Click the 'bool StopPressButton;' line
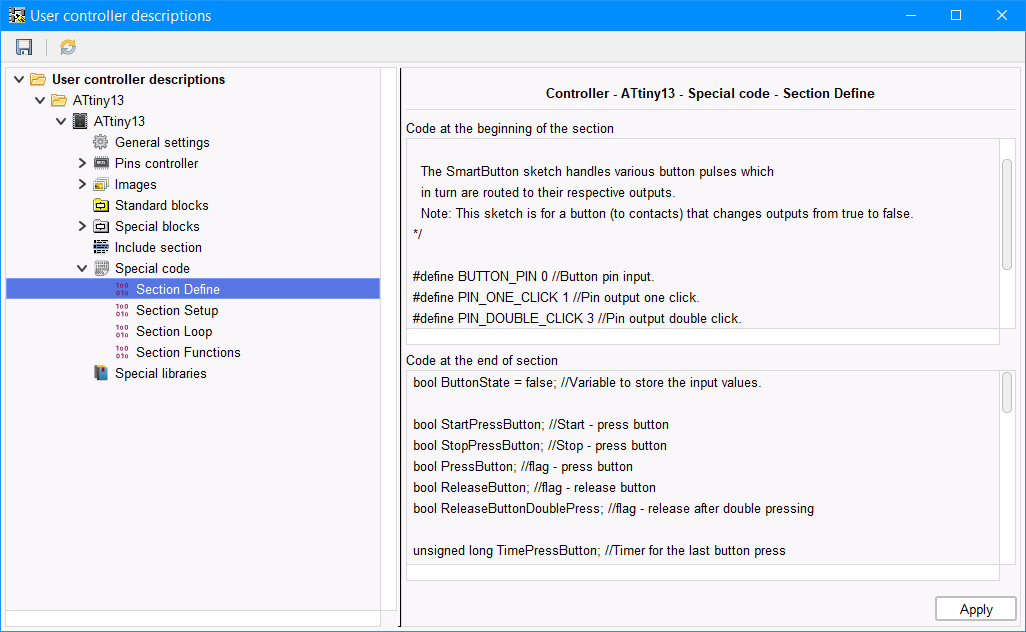Image resolution: width=1026 pixels, height=632 pixels. pos(540,445)
